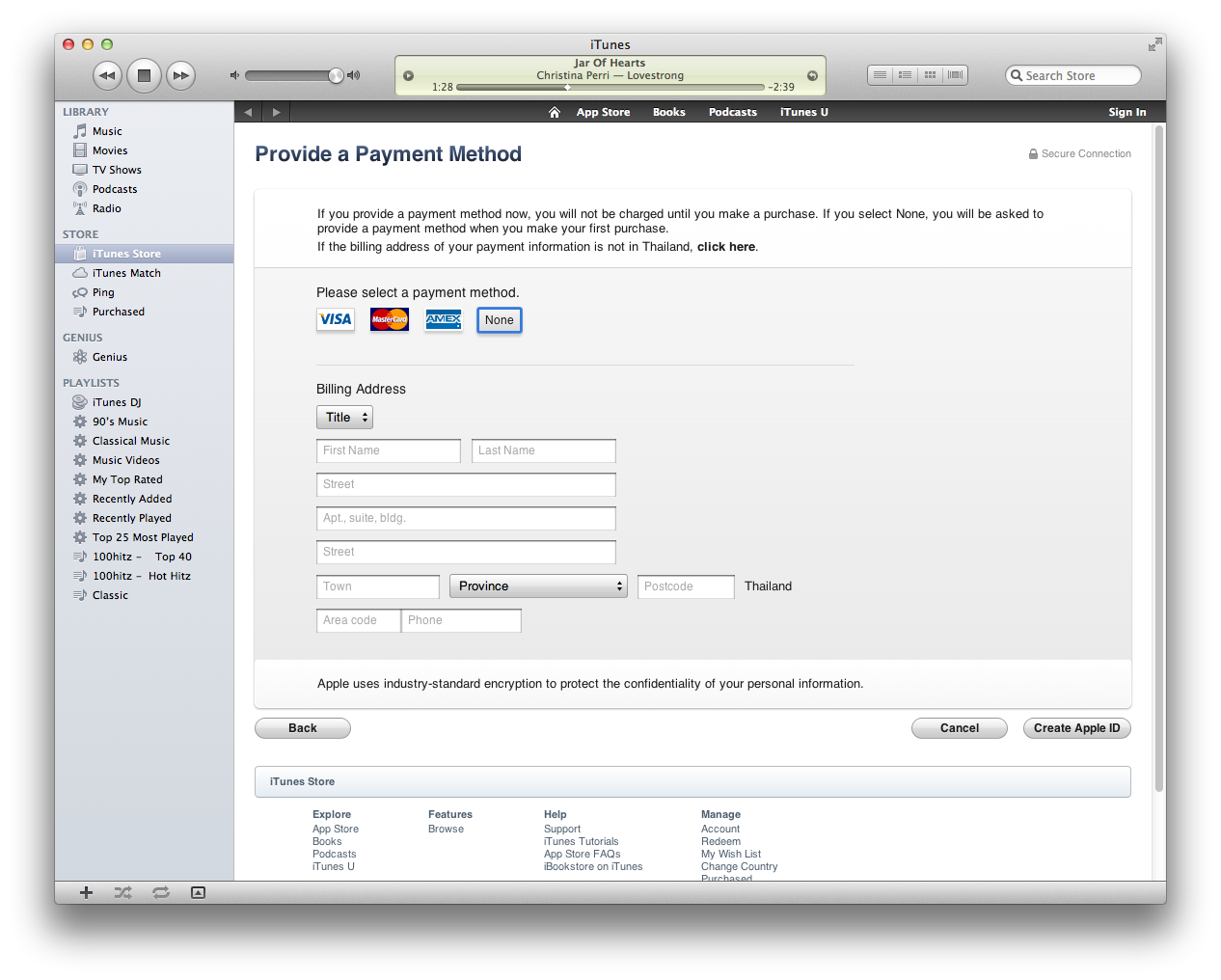Click the First Name field
This screenshot has height=980, width=1221.
click(389, 450)
